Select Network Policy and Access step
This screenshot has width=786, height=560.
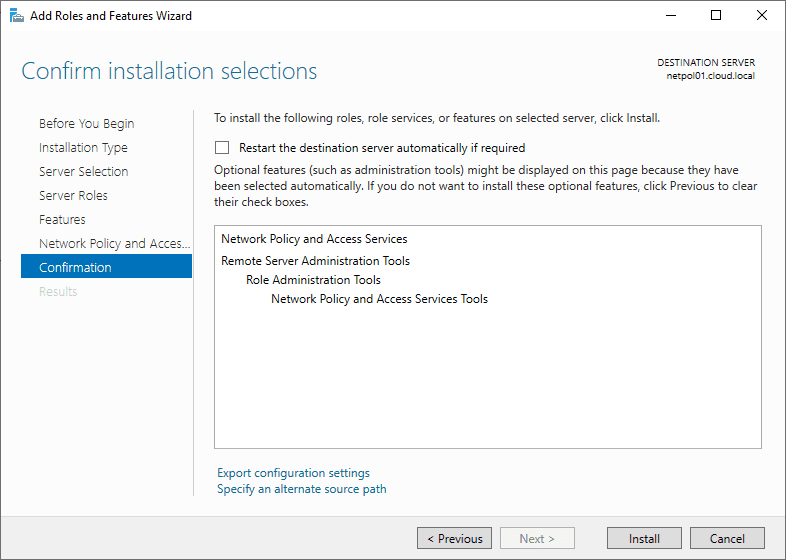click(x=107, y=244)
